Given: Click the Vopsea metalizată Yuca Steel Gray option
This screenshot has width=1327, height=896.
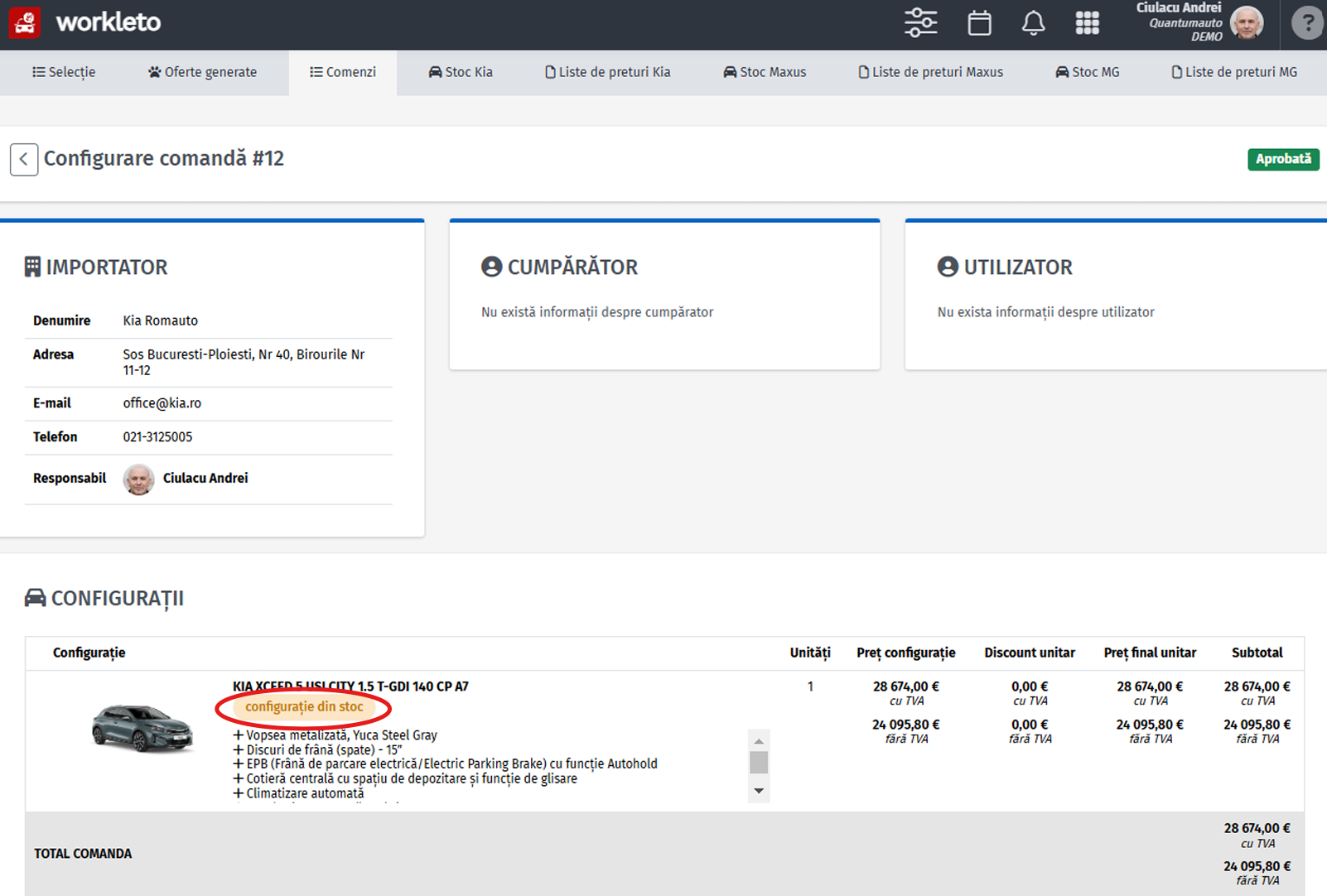Looking at the screenshot, I should coord(335,735).
